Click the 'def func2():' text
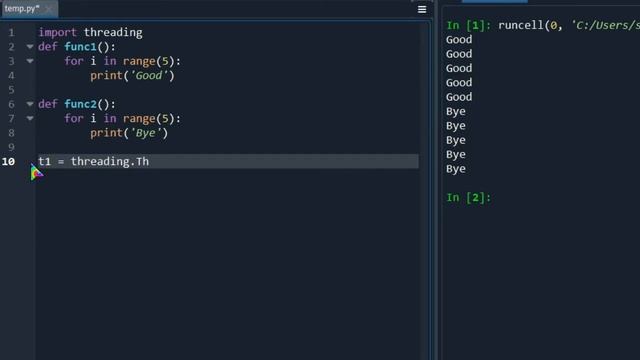 pyautogui.click(x=77, y=104)
